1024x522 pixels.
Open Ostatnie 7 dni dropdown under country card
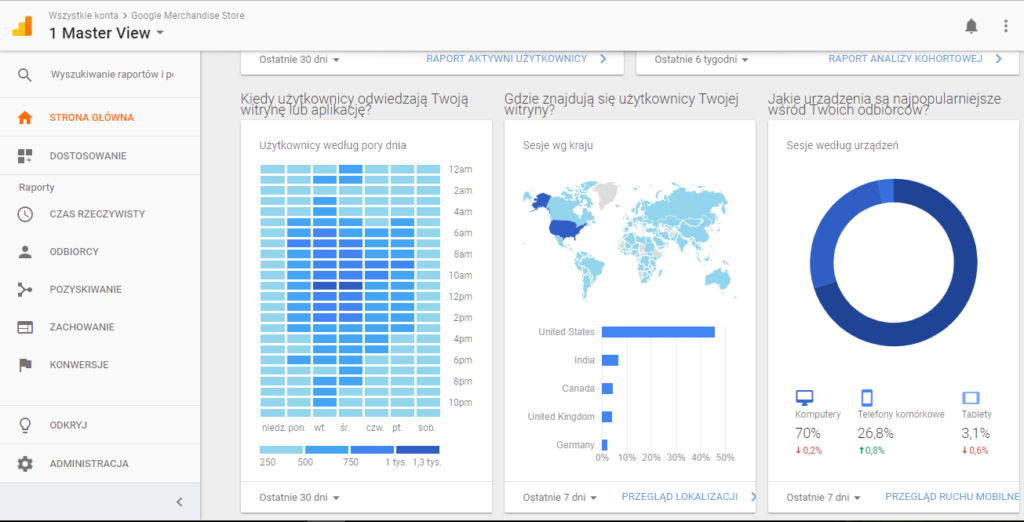click(560, 497)
